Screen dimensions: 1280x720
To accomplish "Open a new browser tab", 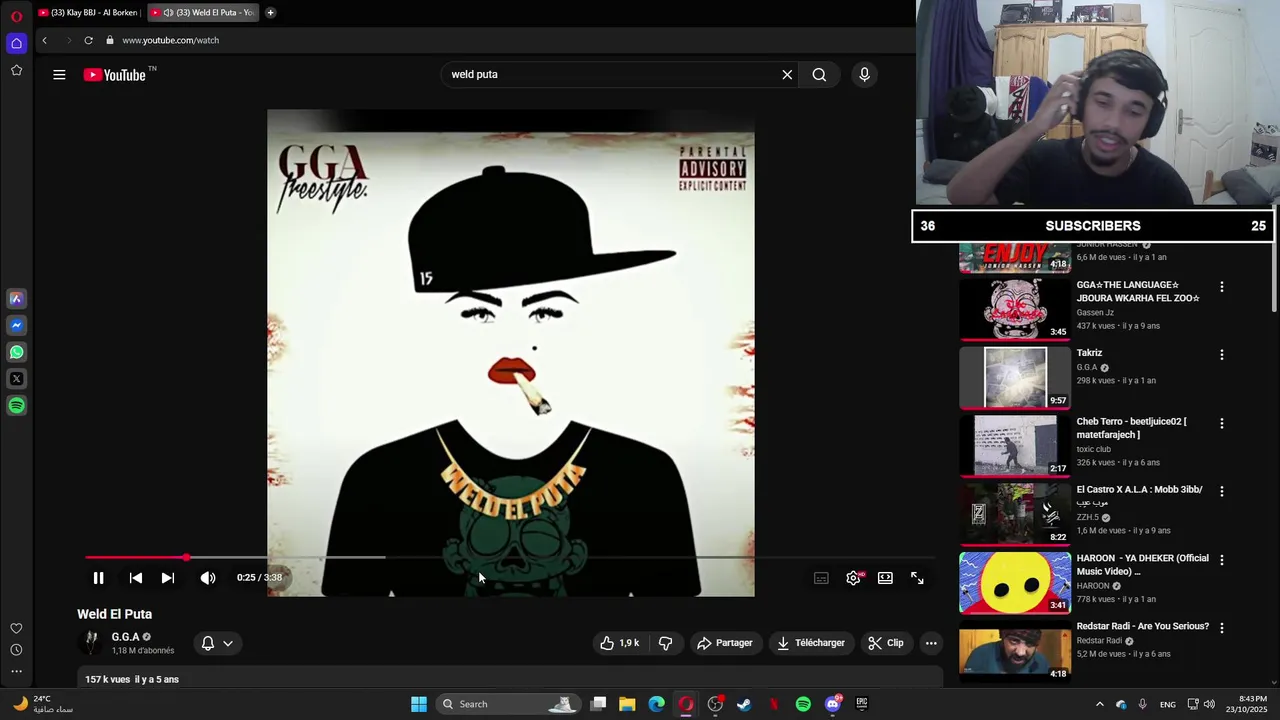I will tap(270, 12).
